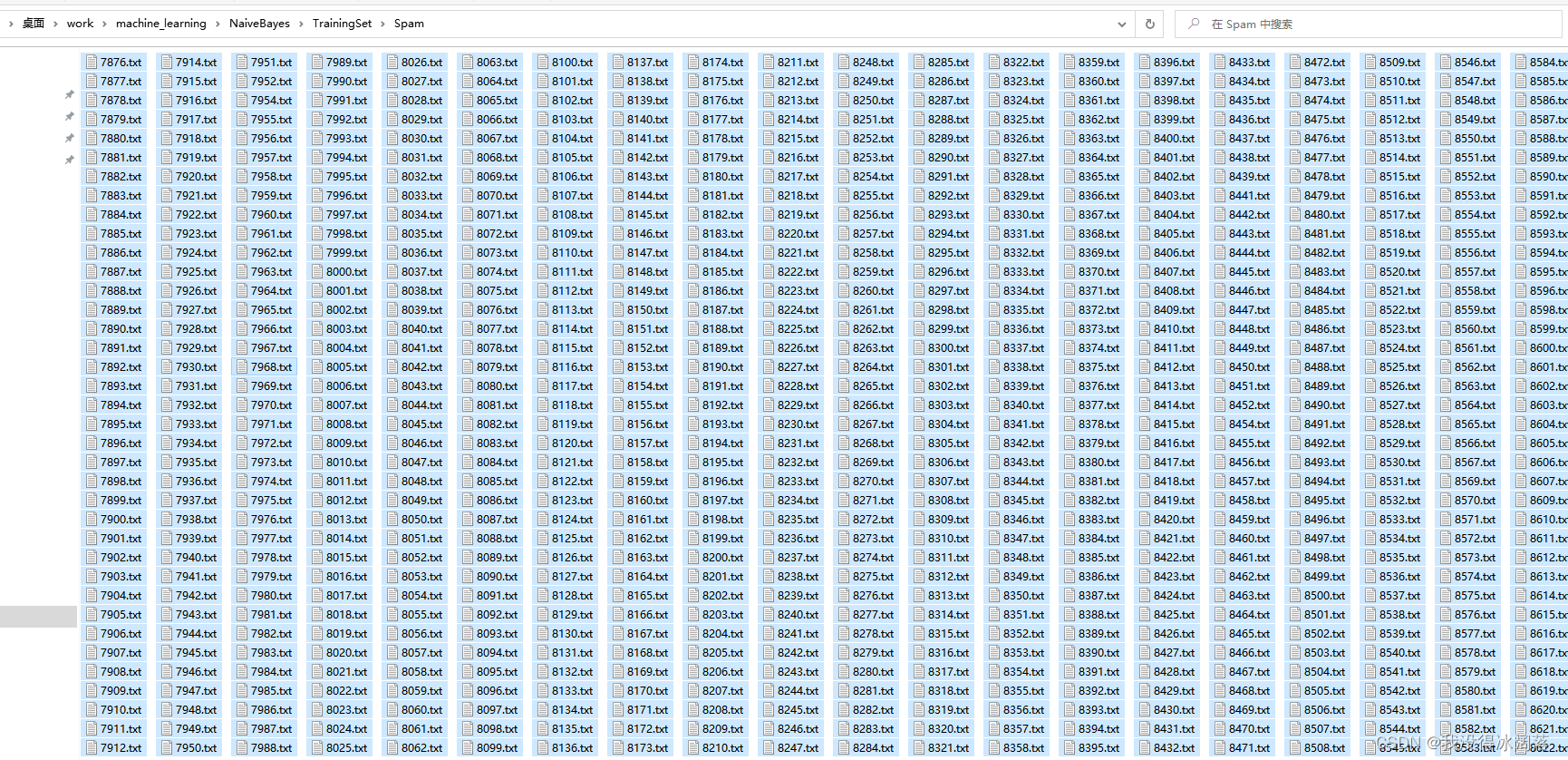Select file name 8350.txt
The width and height of the screenshot is (1568, 760).
(x=1024, y=596)
